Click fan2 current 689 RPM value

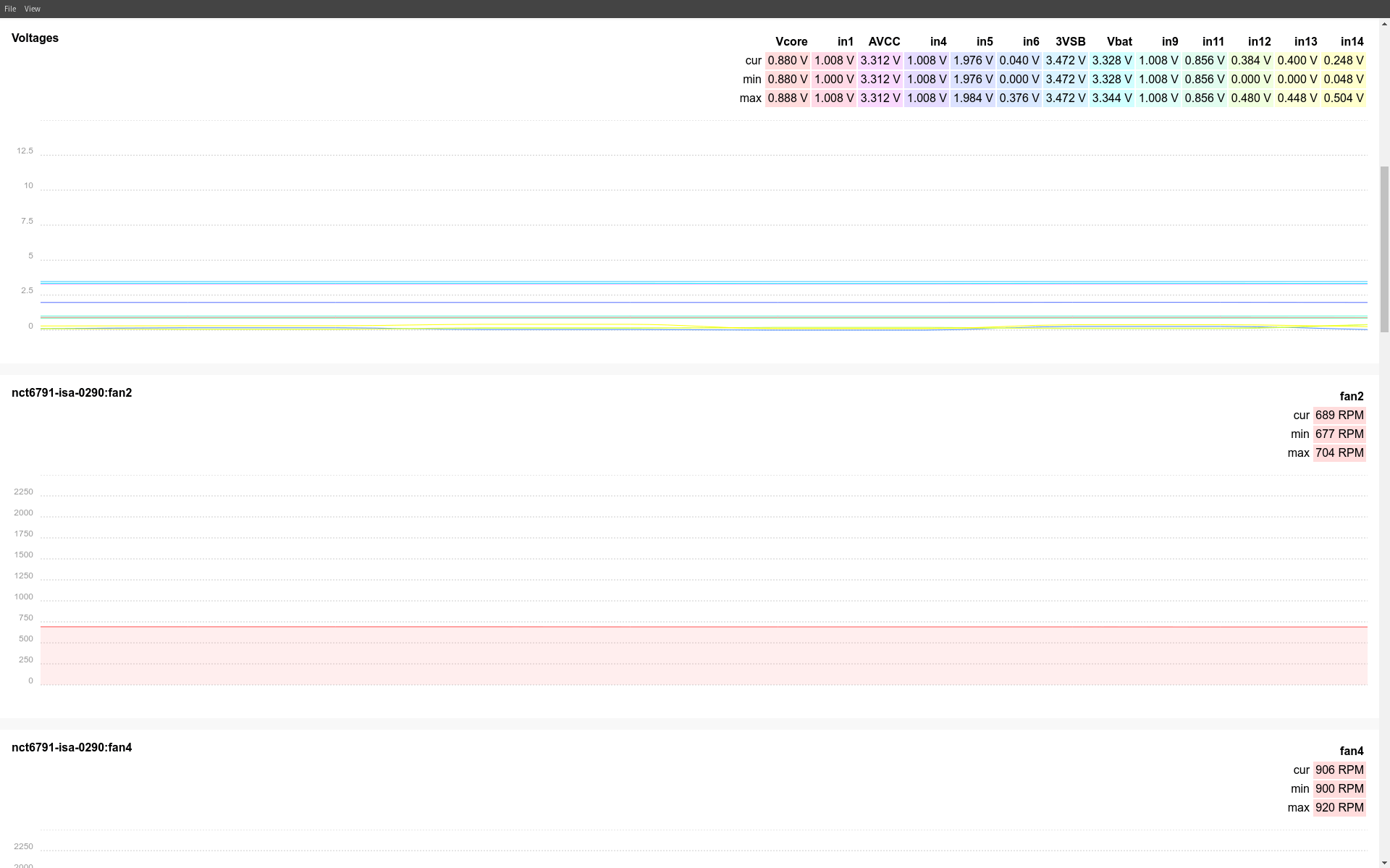coord(1339,416)
